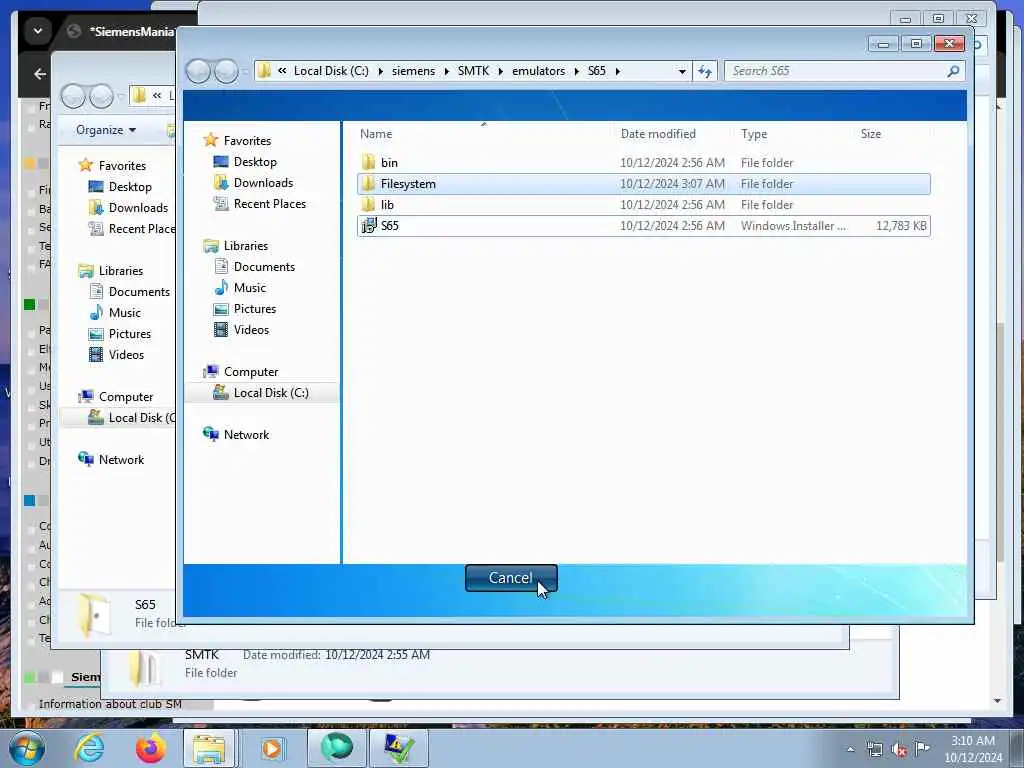The image size is (1024, 768).
Task: Click the browser back arrow in SiemensMania window
Action: [x=40, y=74]
